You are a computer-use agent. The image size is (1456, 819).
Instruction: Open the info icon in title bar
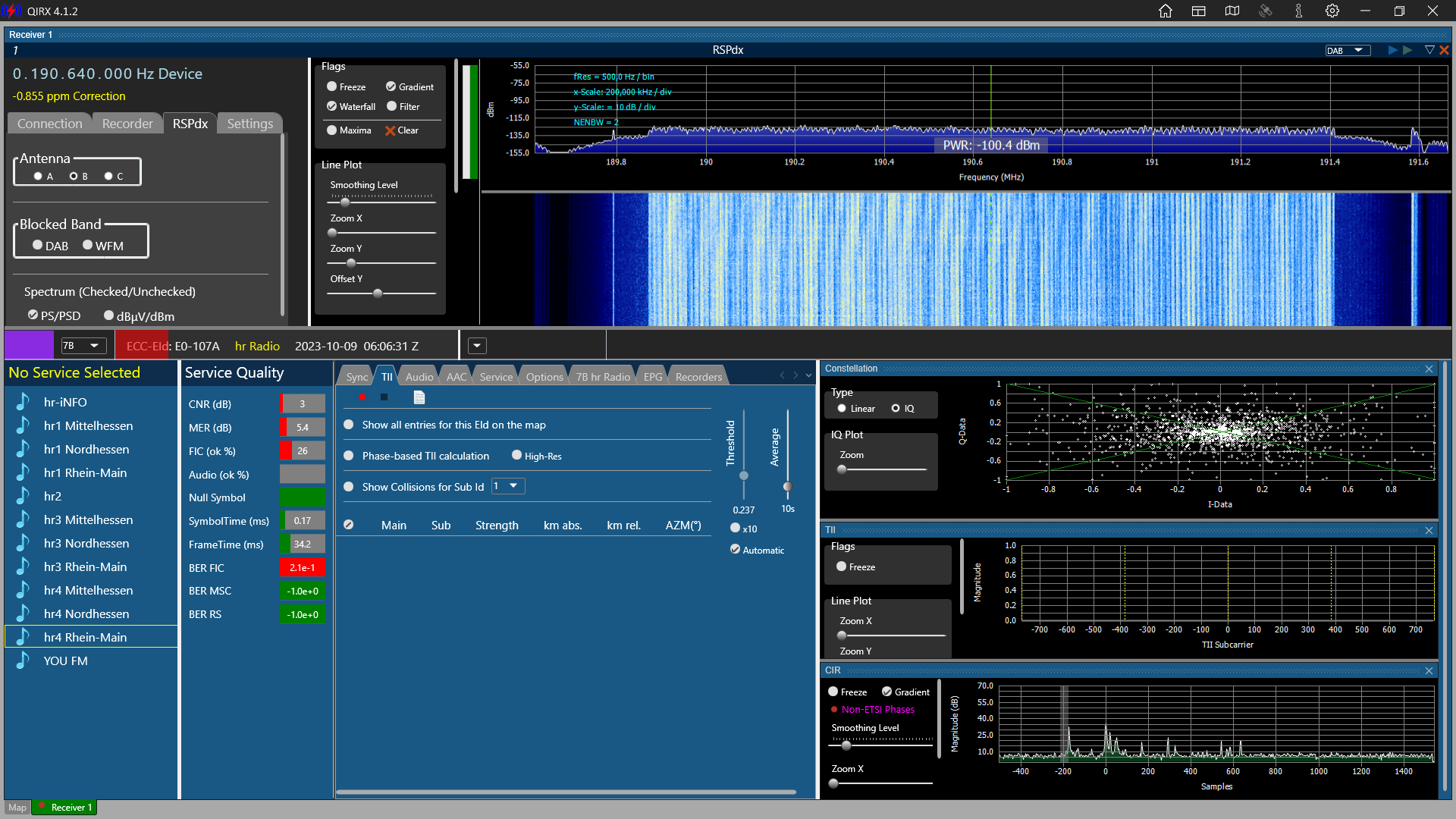1299,11
